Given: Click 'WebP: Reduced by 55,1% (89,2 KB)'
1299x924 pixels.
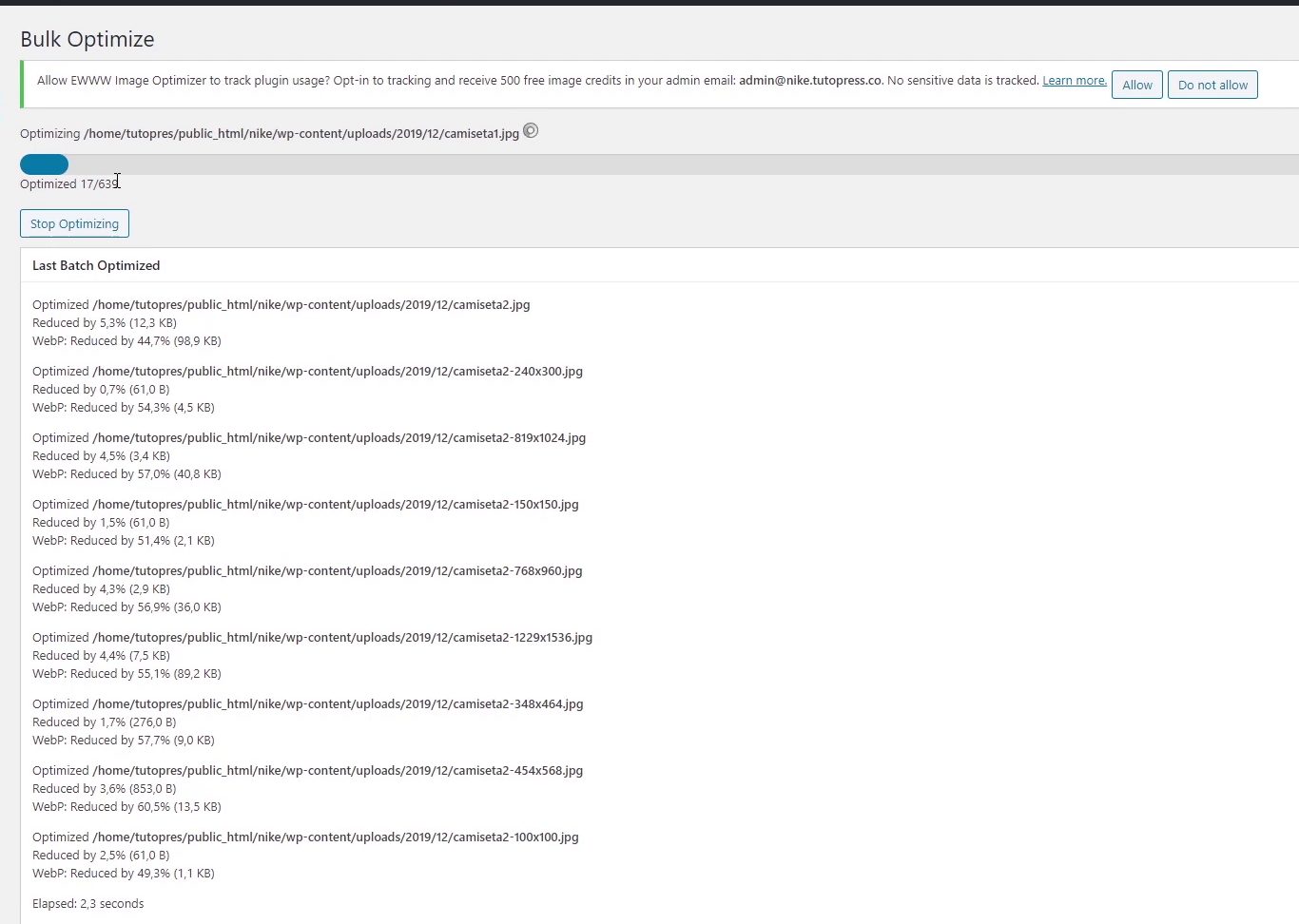Looking at the screenshot, I should click(x=126, y=674).
